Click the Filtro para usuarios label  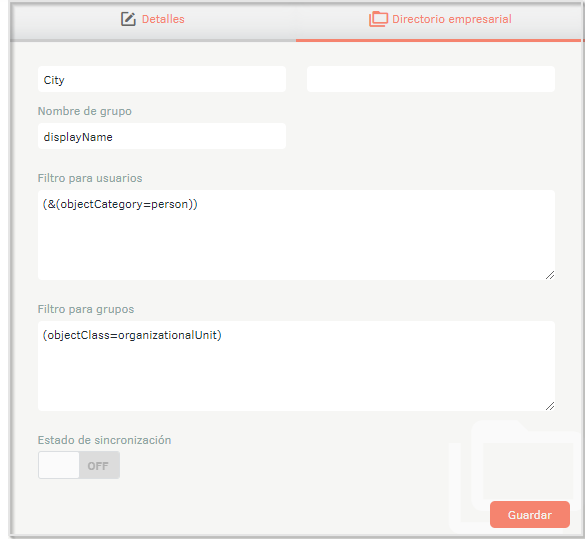click(x=90, y=178)
